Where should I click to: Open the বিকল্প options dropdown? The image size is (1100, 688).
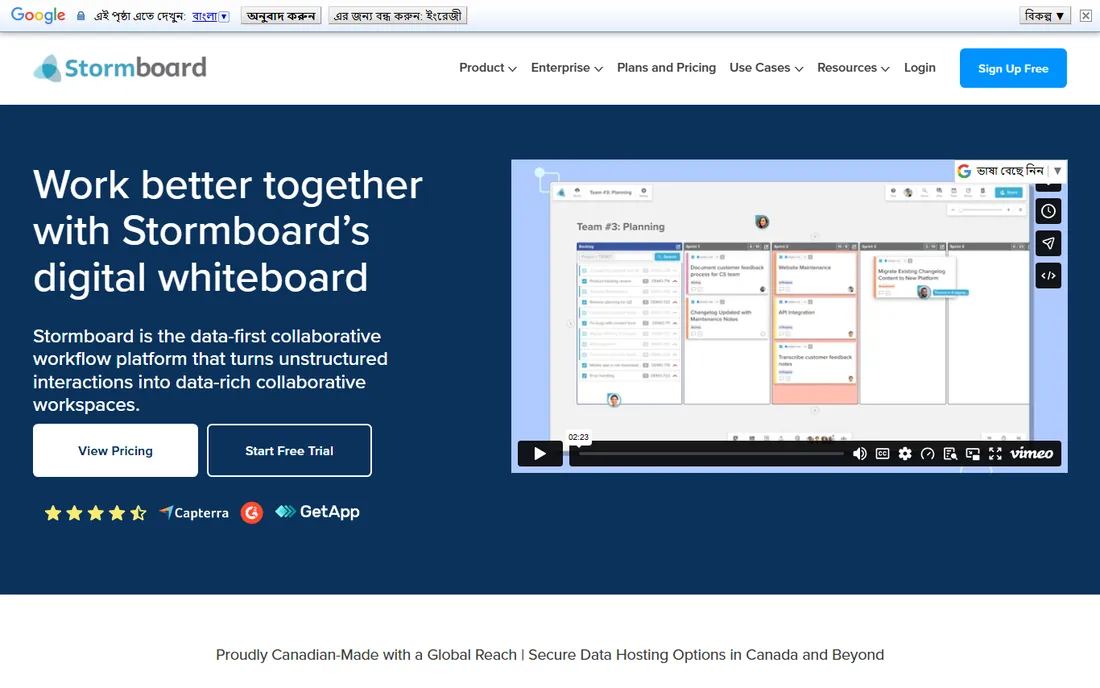pos(1044,15)
